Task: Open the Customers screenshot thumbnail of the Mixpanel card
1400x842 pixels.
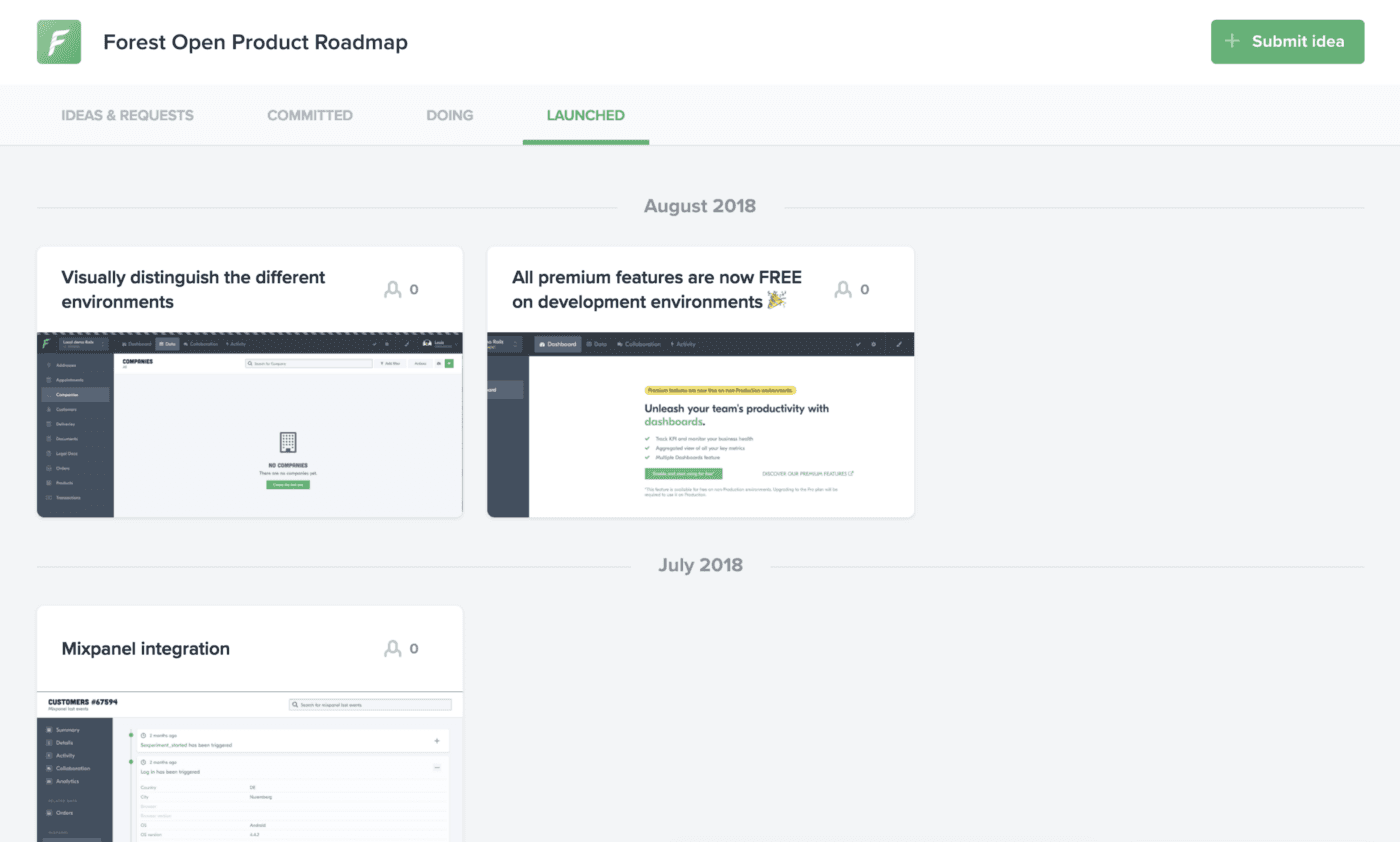Action: (250, 767)
